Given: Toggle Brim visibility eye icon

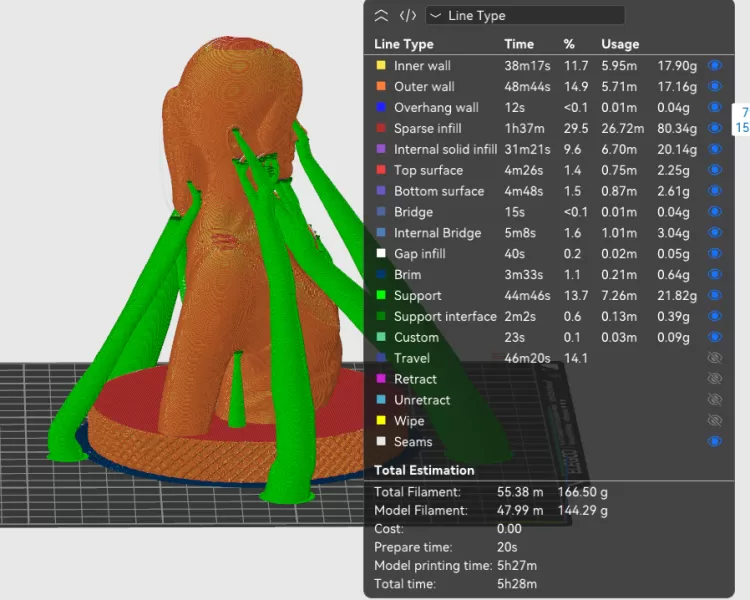Looking at the screenshot, I should coord(714,274).
